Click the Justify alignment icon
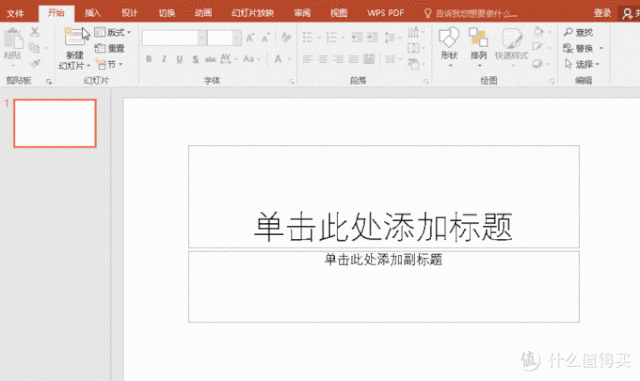 353,60
